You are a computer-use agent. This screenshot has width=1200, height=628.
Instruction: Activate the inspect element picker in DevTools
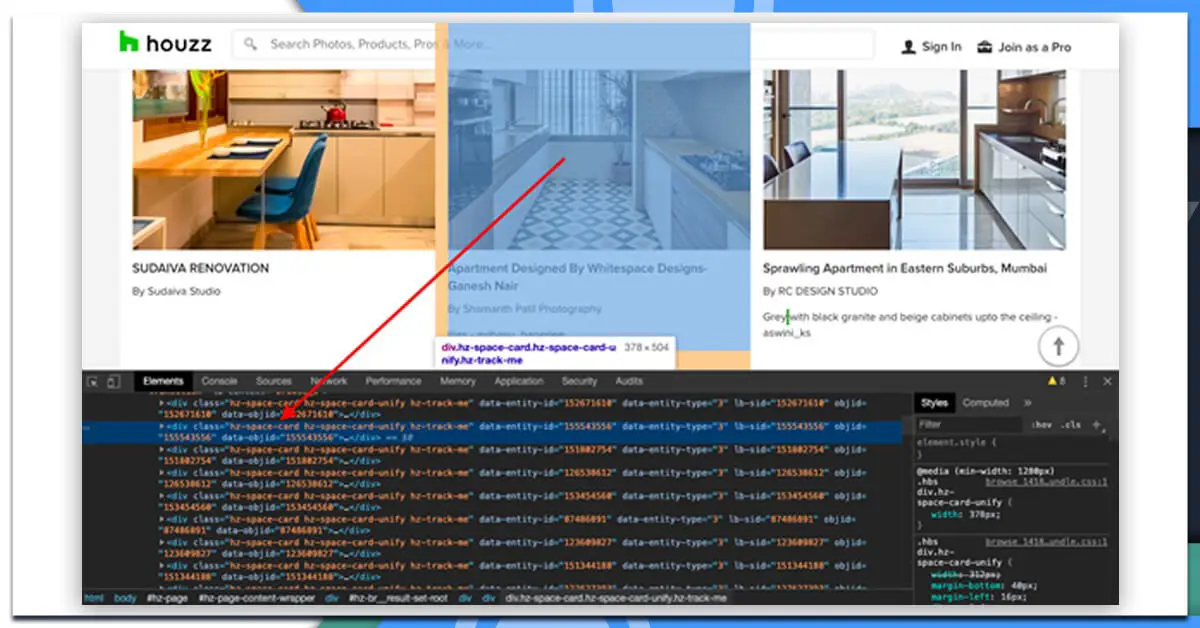[92, 381]
